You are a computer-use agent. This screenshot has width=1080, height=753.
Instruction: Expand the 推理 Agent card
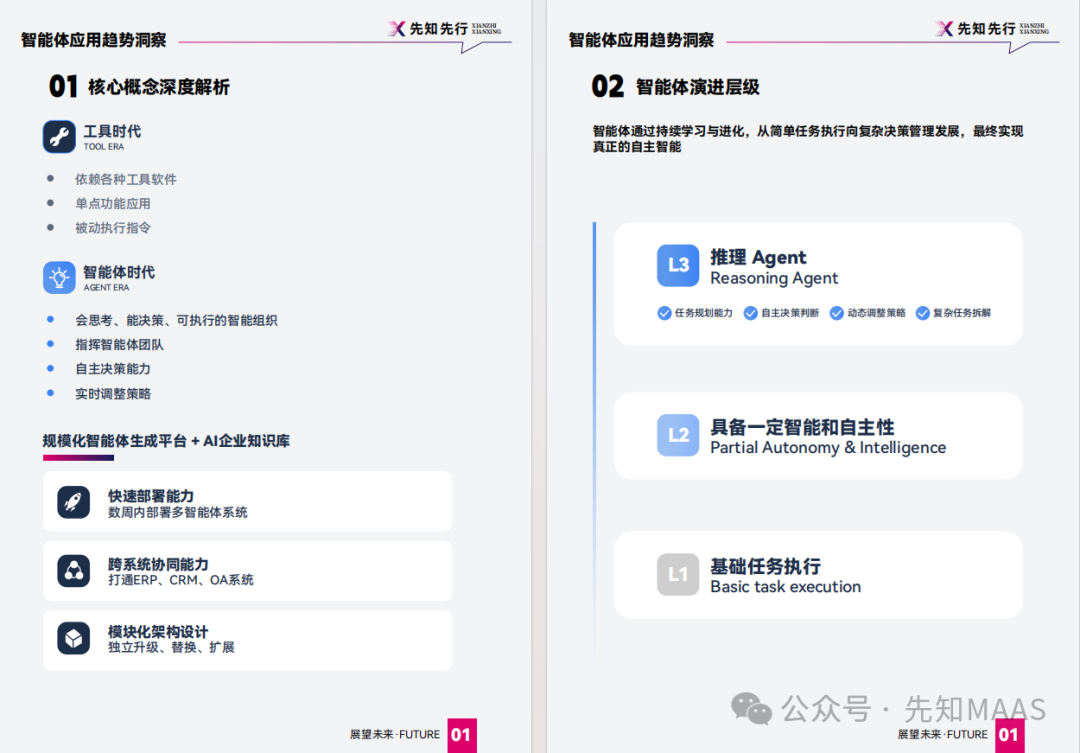pos(820,284)
